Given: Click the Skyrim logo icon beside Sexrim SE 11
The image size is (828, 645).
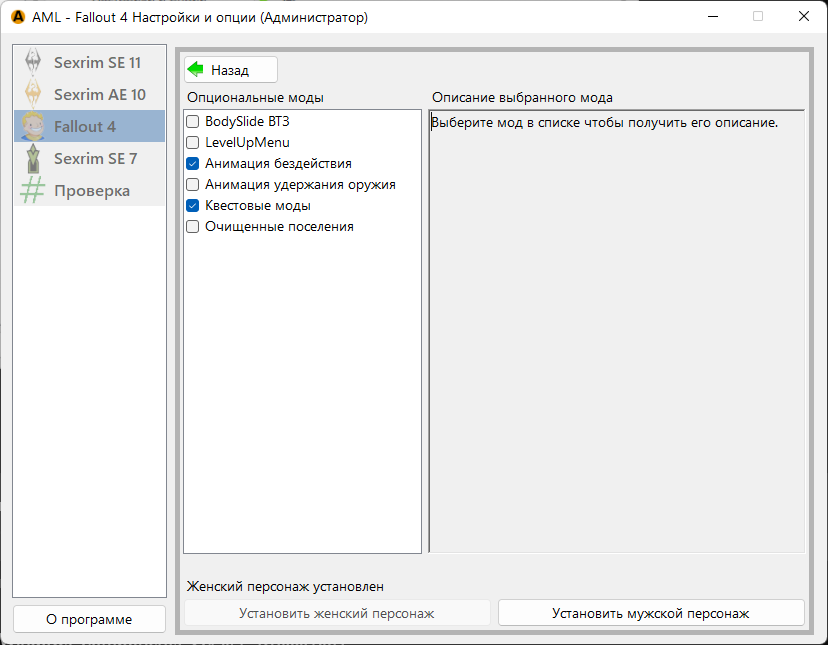Looking at the screenshot, I should pos(33,62).
